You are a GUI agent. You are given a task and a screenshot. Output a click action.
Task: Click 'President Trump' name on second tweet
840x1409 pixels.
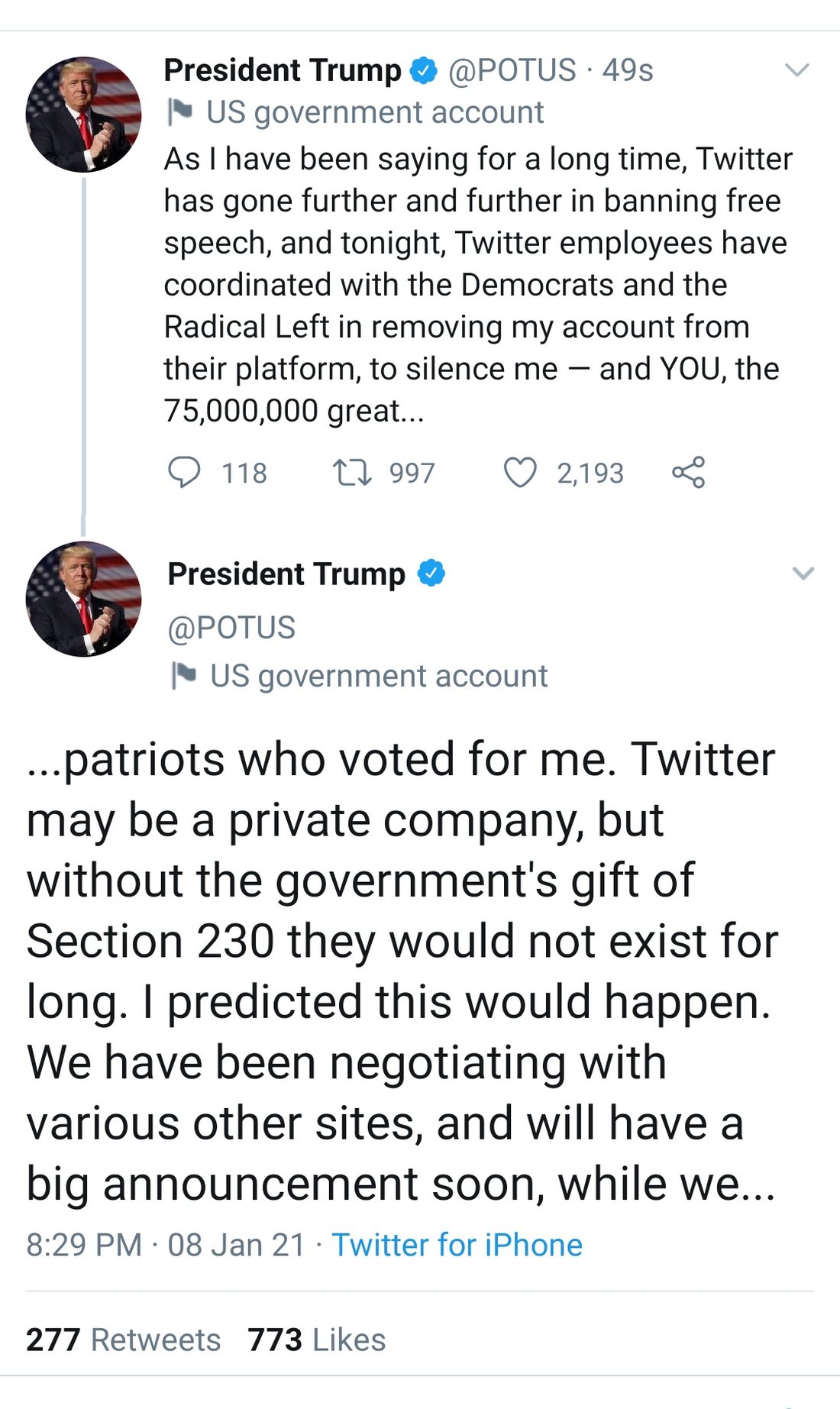[286, 574]
